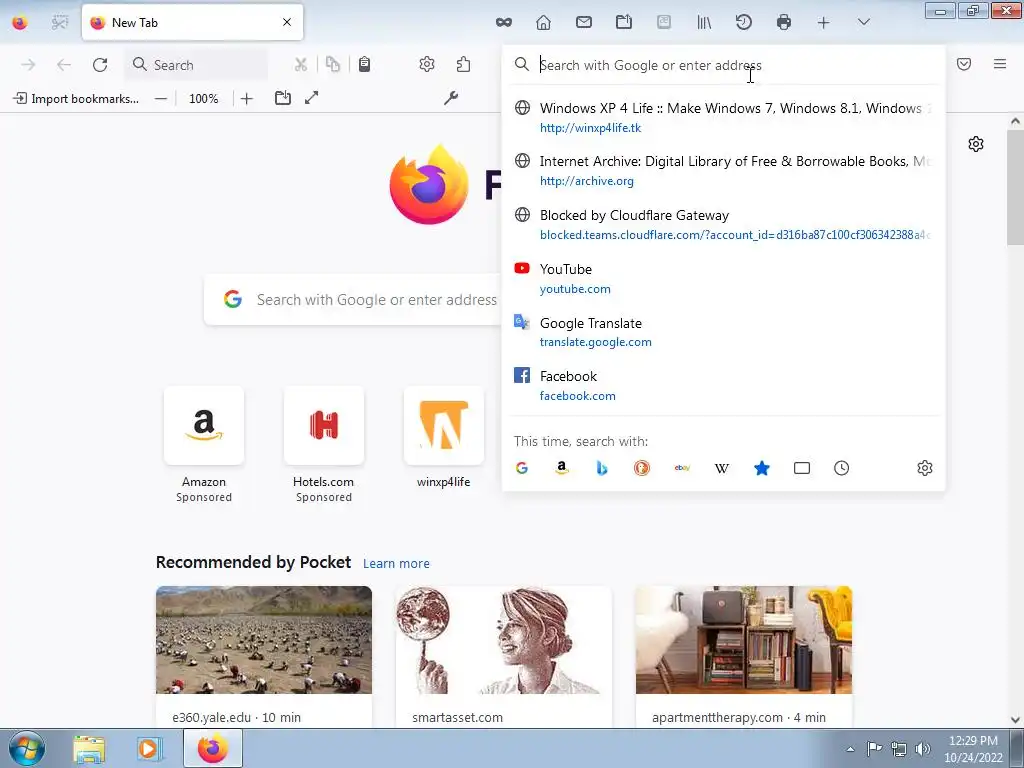This screenshot has width=1024, height=768.
Task: Open Settings gear in navigation toolbar
Action: pyautogui.click(x=426, y=64)
